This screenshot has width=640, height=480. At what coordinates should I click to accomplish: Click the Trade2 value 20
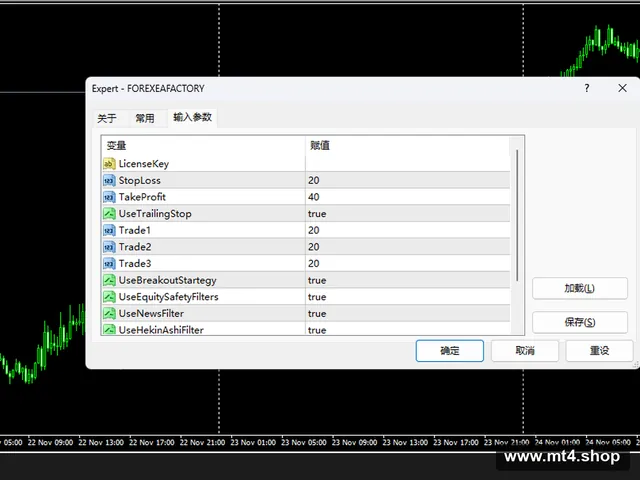(313, 247)
